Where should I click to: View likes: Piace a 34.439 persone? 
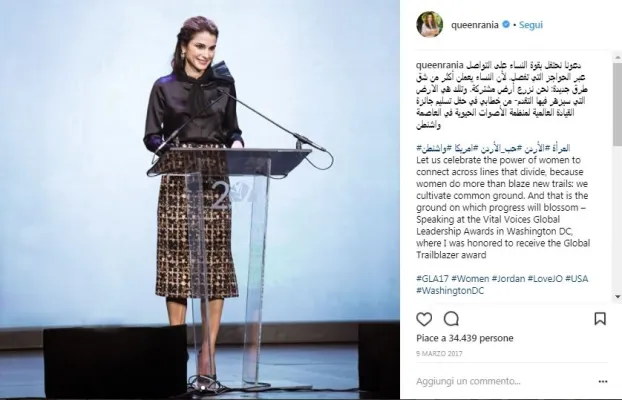(x=465, y=338)
